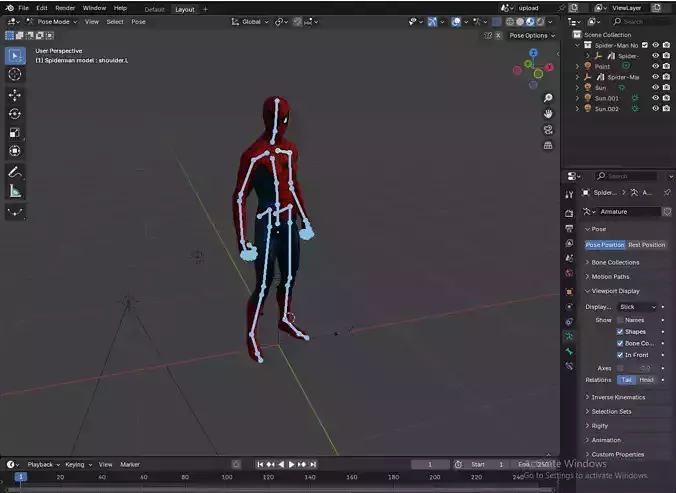Select the Select Box tool
The image size is (676, 493).
[x=15, y=56]
